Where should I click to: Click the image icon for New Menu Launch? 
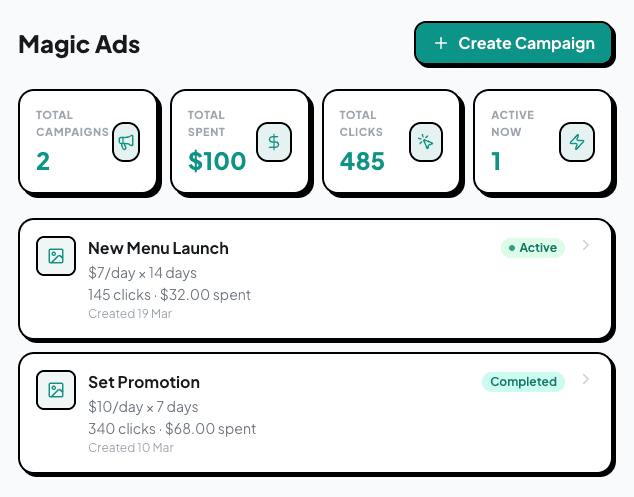(x=56, y=256)
